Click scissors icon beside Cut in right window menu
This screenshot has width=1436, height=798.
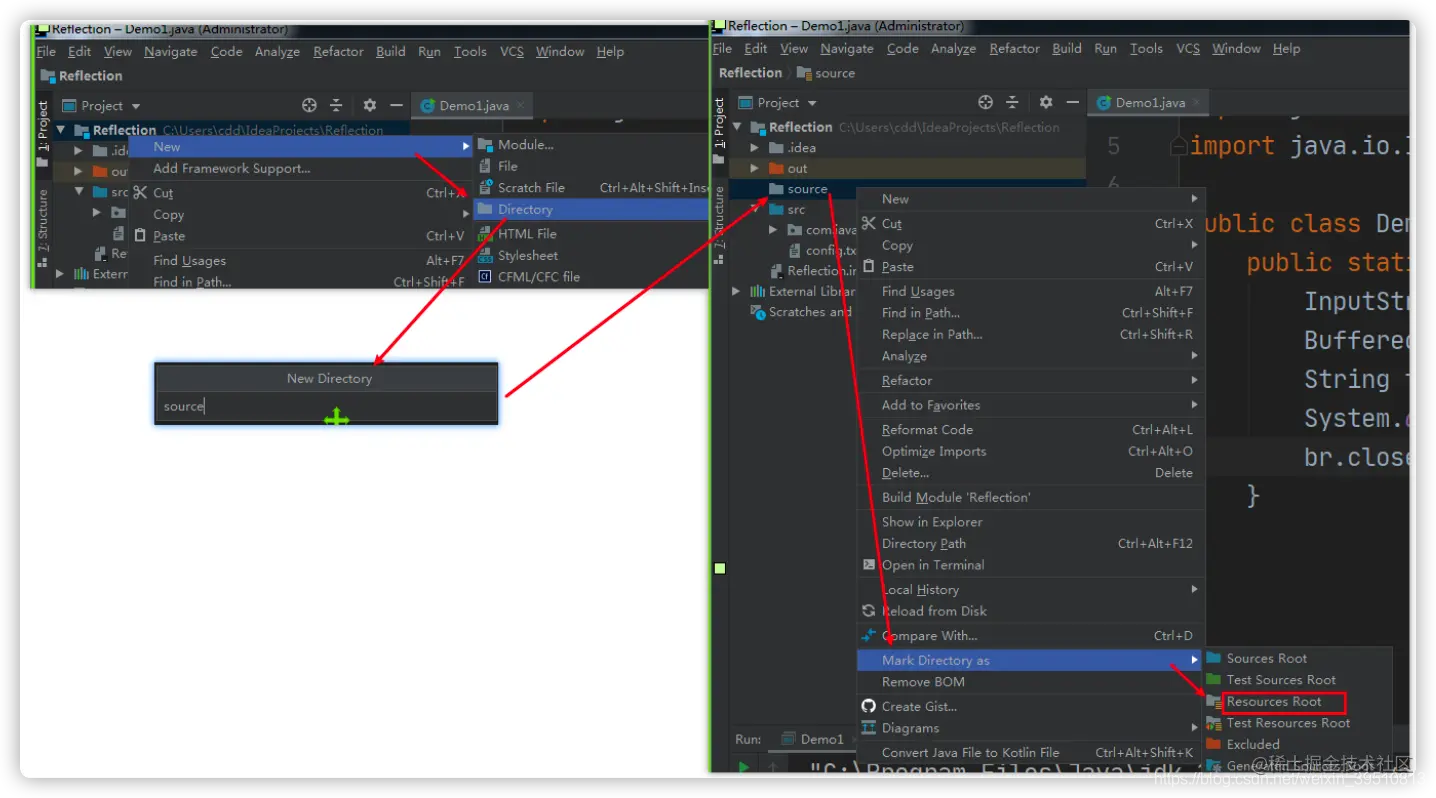[x=869, y=224]
